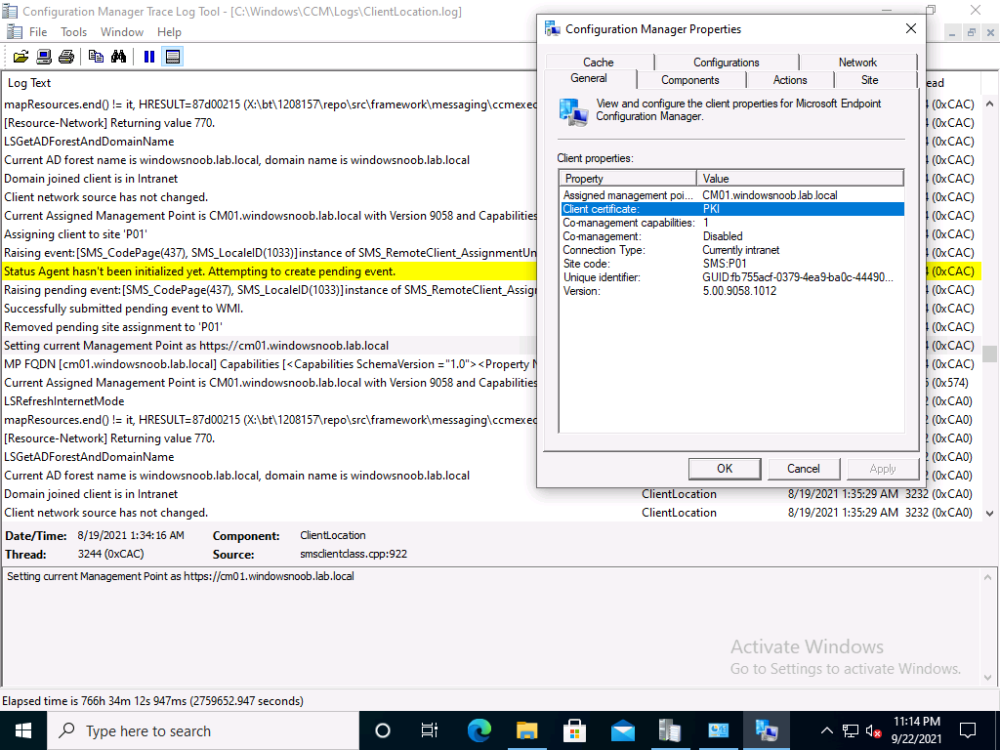The image size is (1000, 750).
Task: Click the Value column header
Action: [x=800, y=179]
